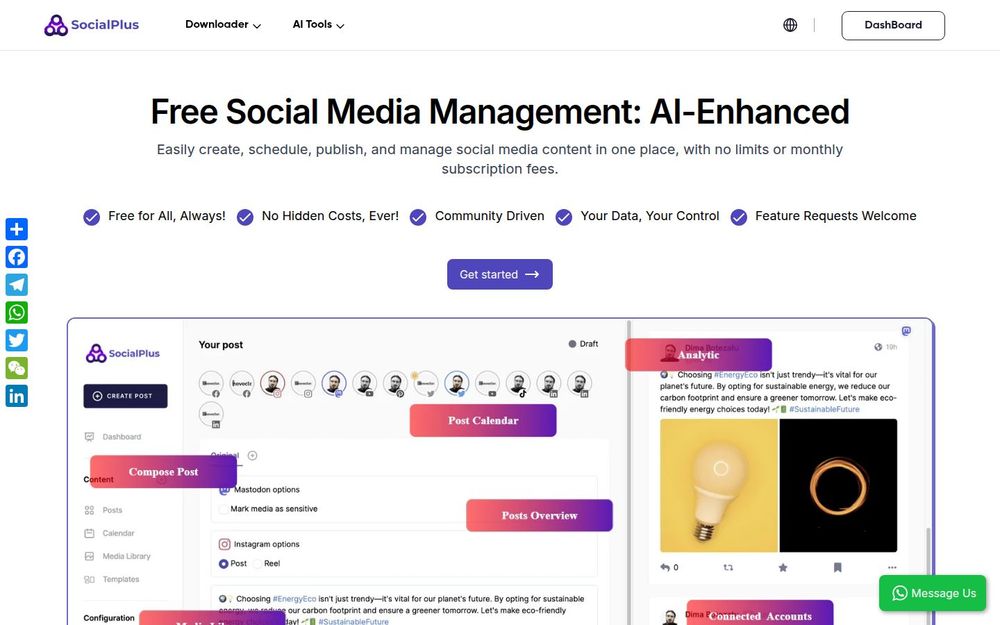The height and width of the screenshot is (625, 1000).
Task: Click the Templates sidebar icon
Action: pos(89,579)
